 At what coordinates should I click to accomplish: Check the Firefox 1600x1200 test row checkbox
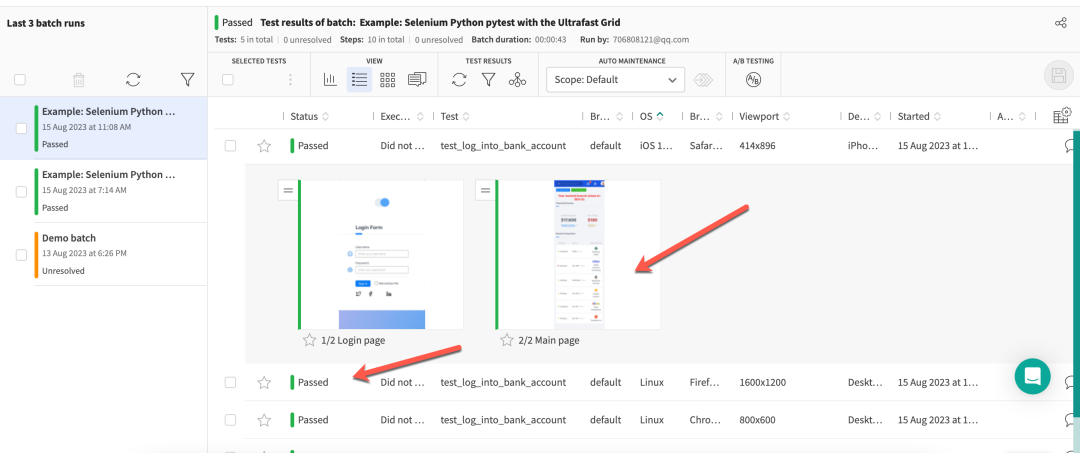(x=231, y=382)
